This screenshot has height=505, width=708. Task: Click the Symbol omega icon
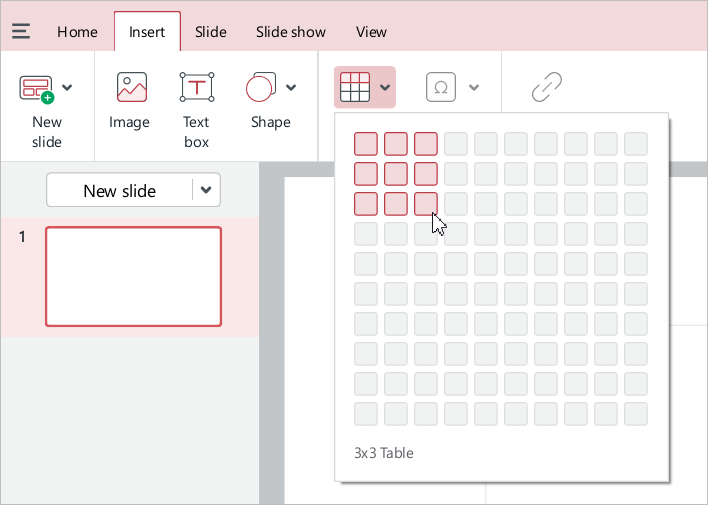coord(441,88)
